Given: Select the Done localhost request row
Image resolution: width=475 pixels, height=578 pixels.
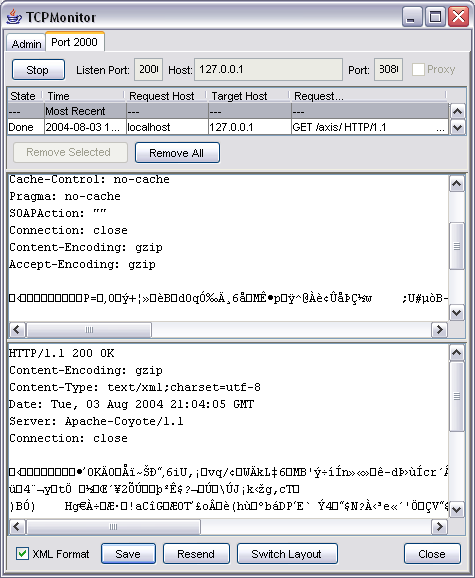Looking at the screenshot, I should [x=228, y=127].
